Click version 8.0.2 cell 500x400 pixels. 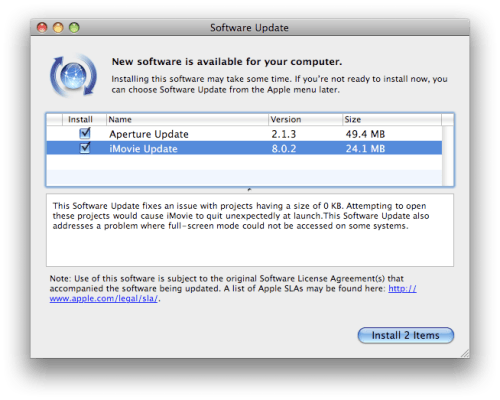(284, 148)
